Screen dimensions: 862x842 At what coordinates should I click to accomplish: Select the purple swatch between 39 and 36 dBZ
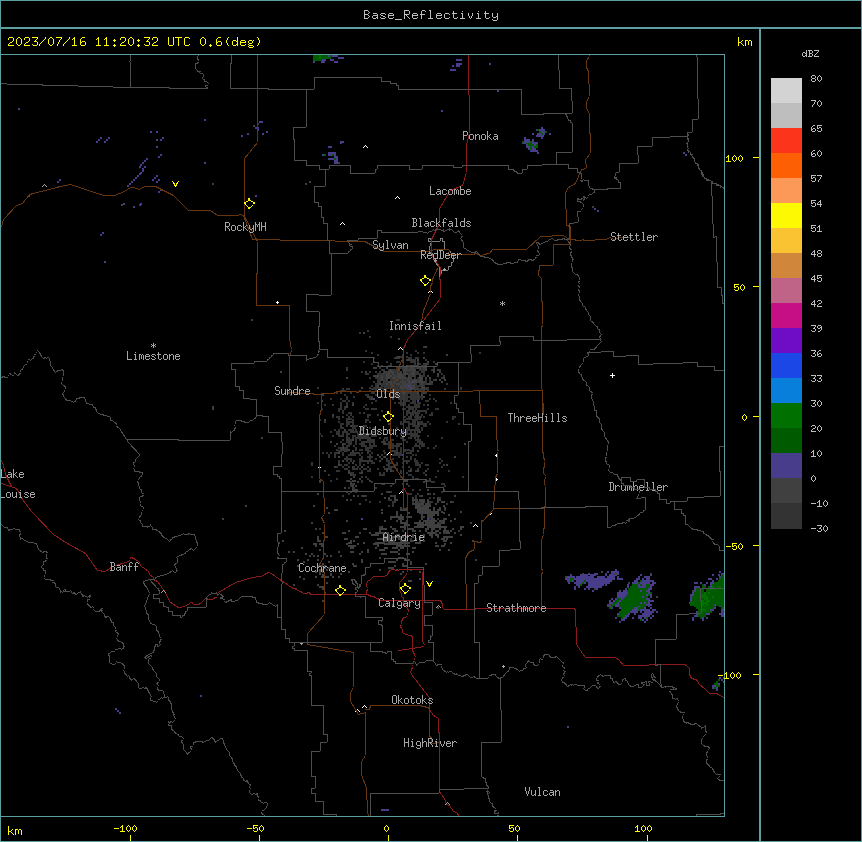pyautogui.click(x=786, y=340)
